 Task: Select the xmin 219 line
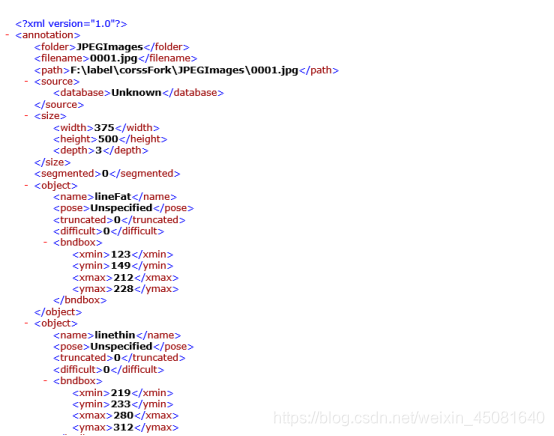point(123,393)
